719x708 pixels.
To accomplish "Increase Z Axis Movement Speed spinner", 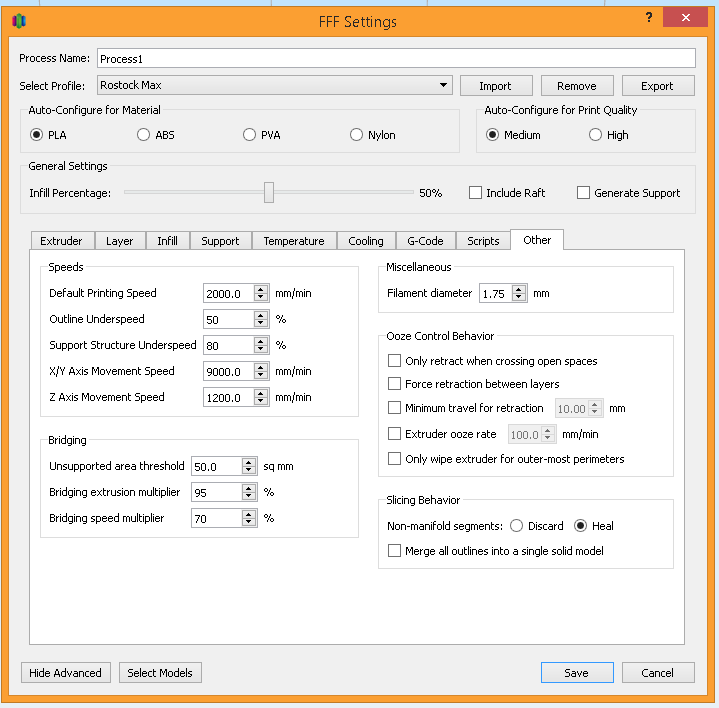I will tap(261, 393).
